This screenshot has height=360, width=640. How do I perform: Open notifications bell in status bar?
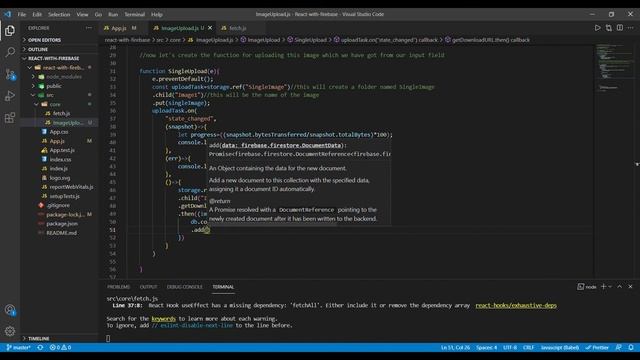point(631,347)
